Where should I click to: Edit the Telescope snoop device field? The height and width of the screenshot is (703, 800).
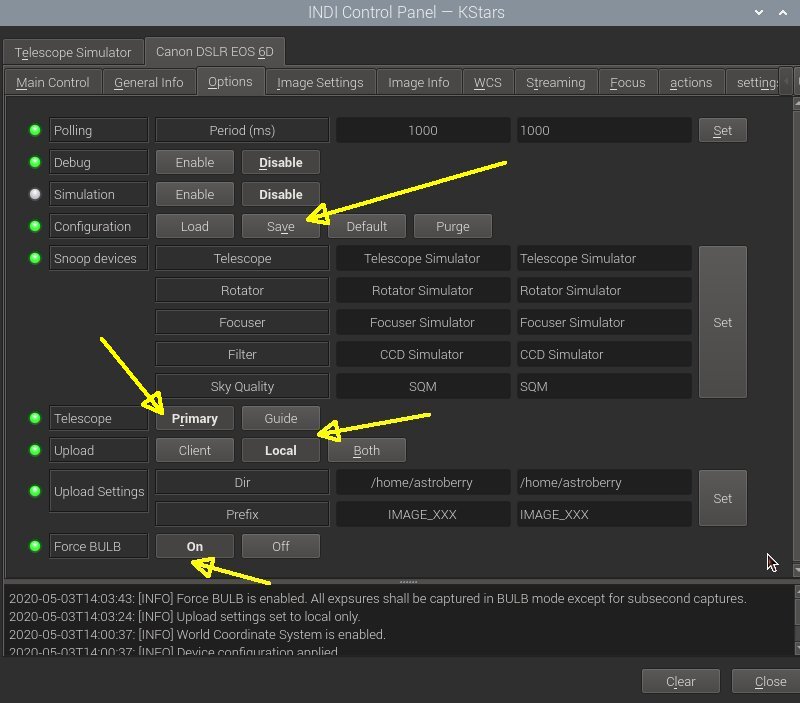point(604,259)
